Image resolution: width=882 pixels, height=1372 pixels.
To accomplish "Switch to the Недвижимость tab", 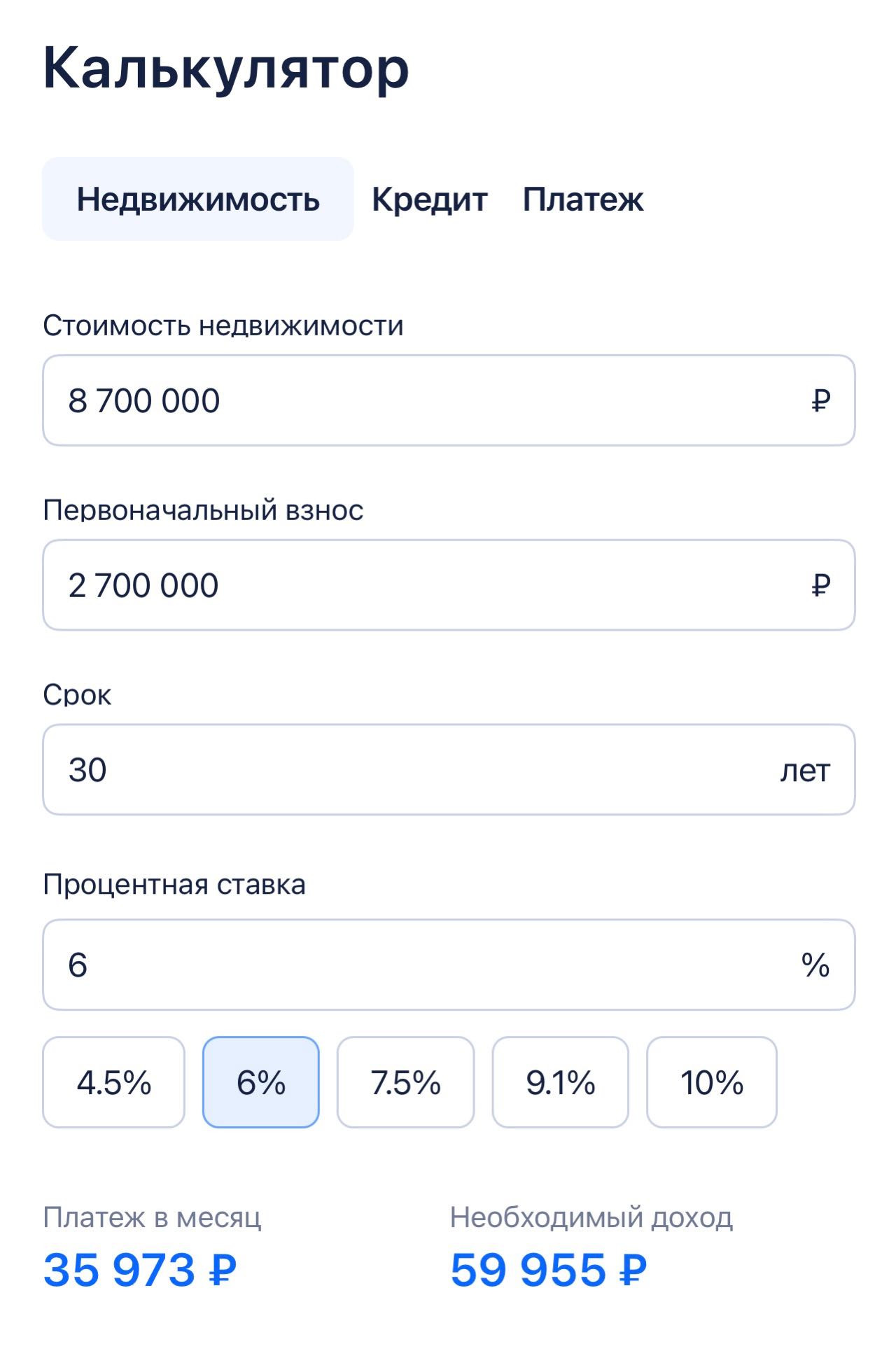I will [x=198, y=199].
